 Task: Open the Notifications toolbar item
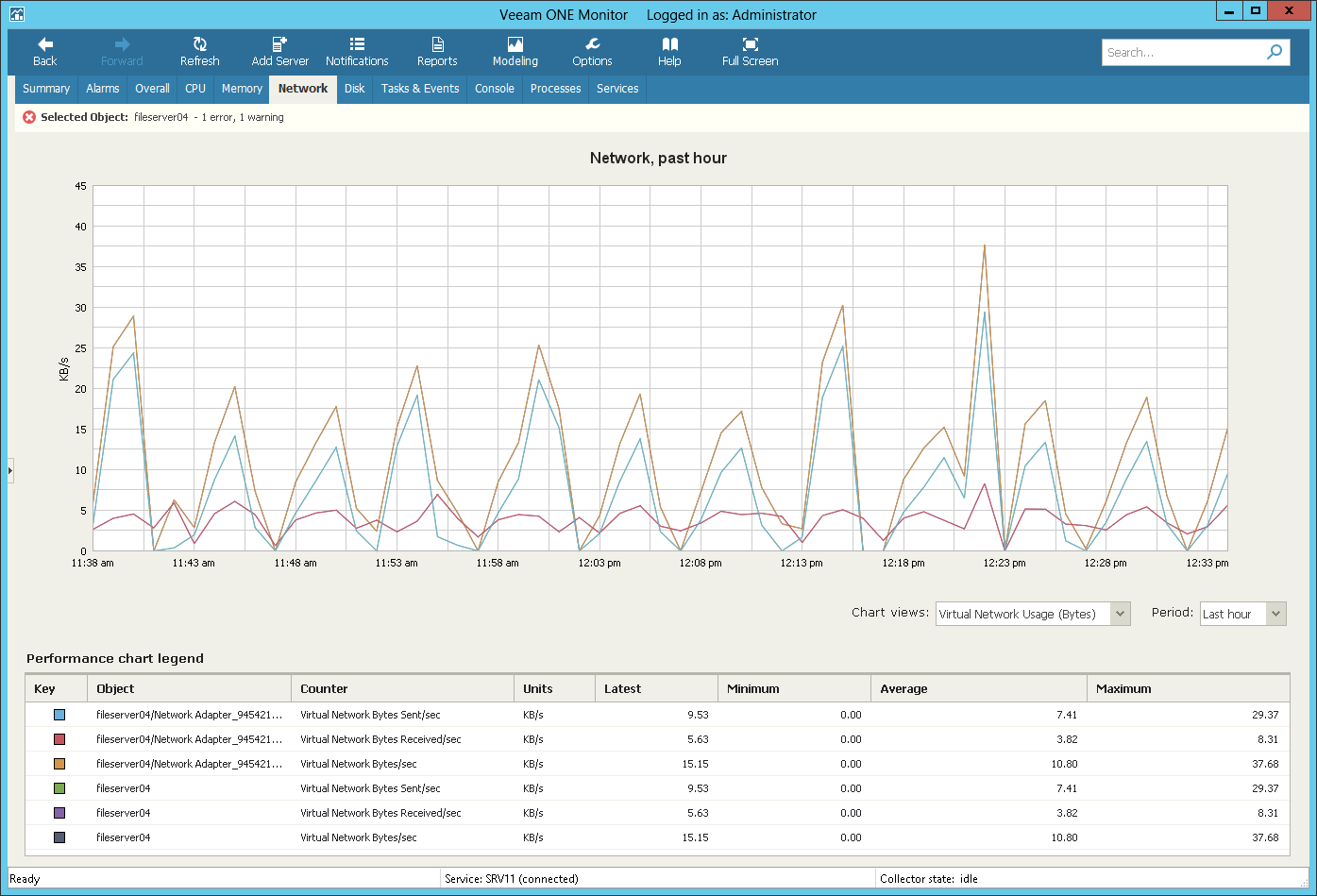pos(357,52)
